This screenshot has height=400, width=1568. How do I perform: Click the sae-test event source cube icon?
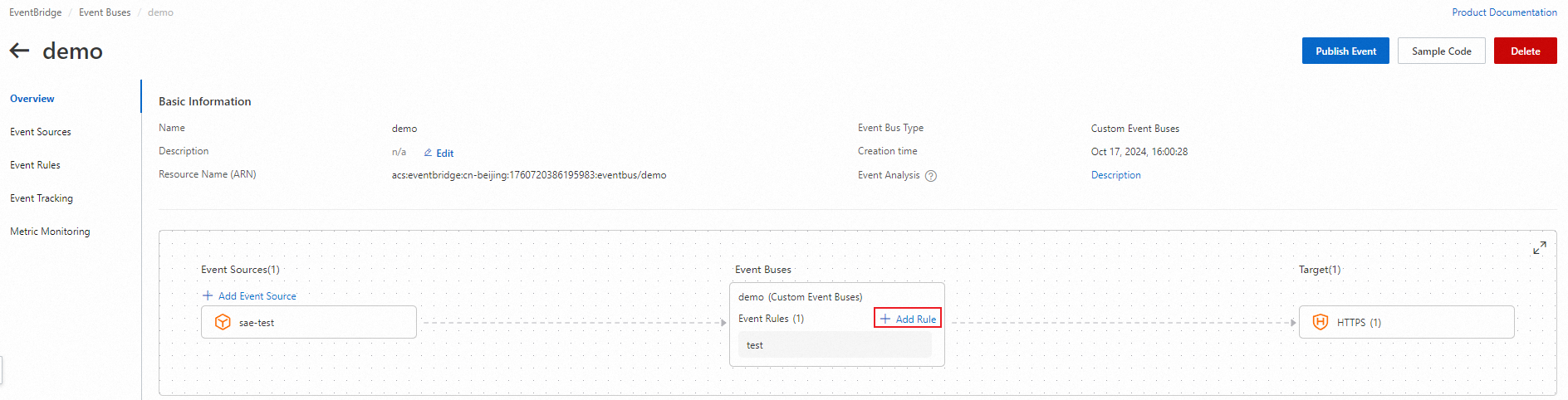(x=223, y=322)
